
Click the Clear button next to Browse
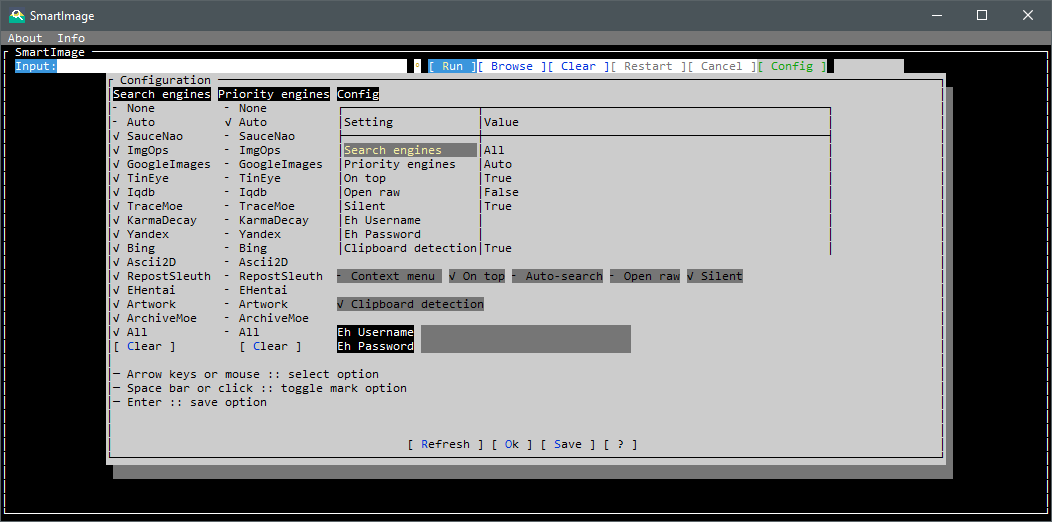pos(578,66)
